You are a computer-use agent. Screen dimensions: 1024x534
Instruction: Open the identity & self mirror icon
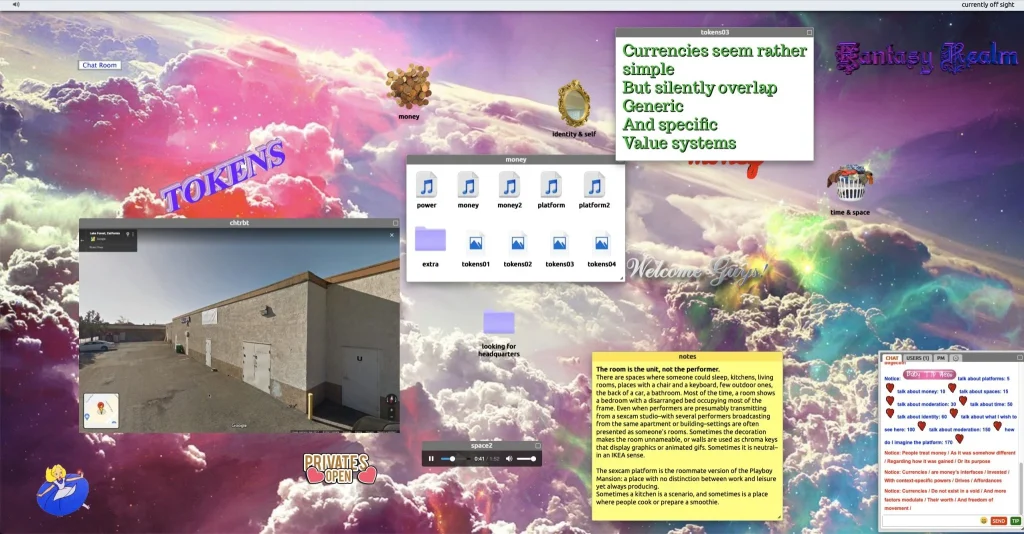(573, 103)
